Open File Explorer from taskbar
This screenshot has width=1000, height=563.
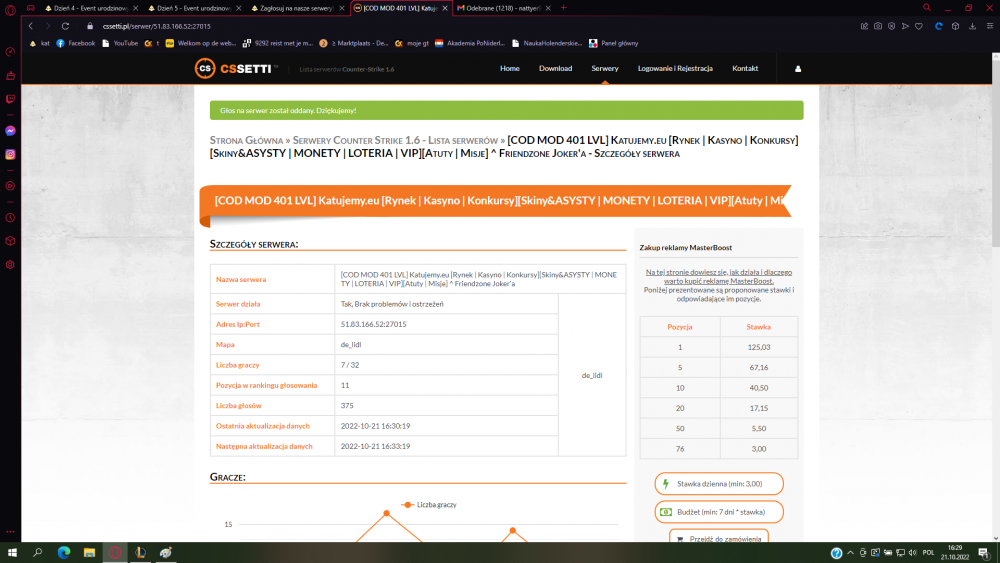click(89, 553)
